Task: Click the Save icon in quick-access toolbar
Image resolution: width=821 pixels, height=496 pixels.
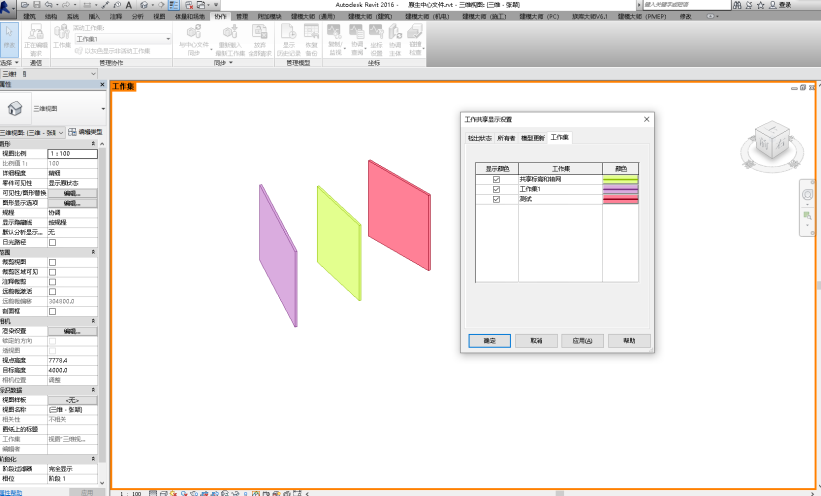Action: pos(37,5)
